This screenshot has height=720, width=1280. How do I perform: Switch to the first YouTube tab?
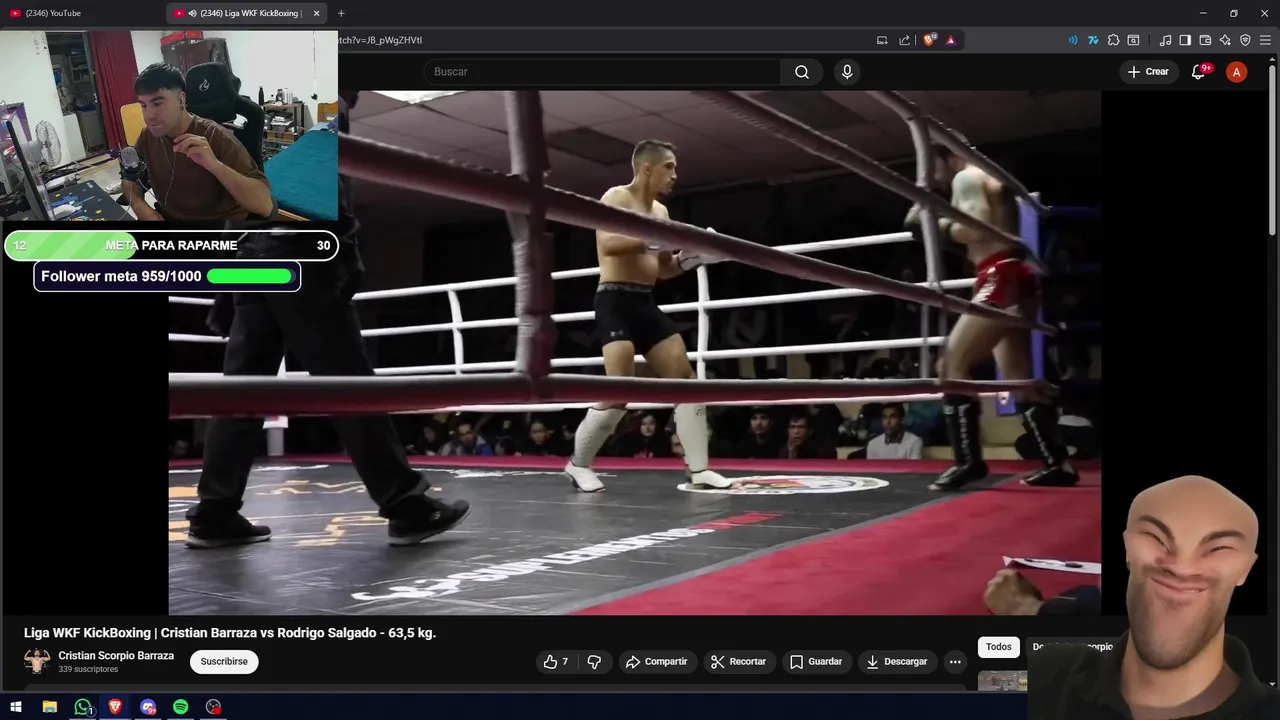tap(80, 13)
